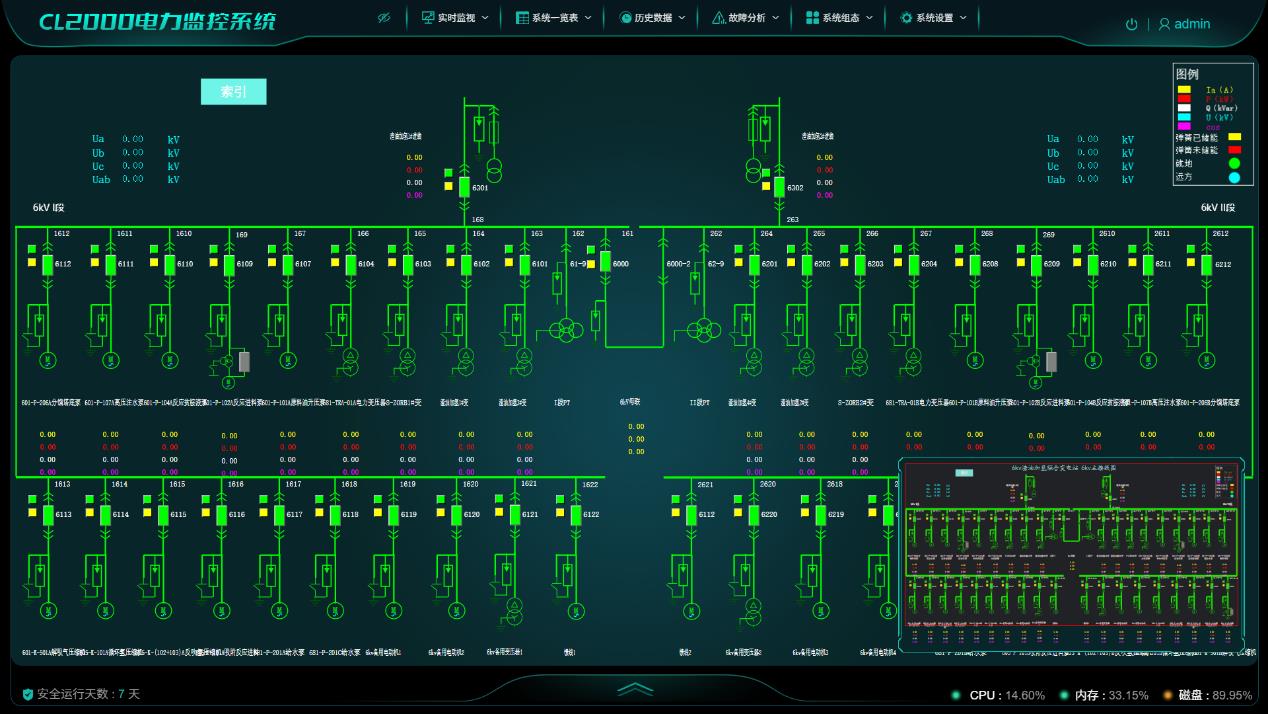Click the power/logout icon beside admin
Viewport: 1268px width, 714px height.
pyautogui.click(x=1131, y=24)
